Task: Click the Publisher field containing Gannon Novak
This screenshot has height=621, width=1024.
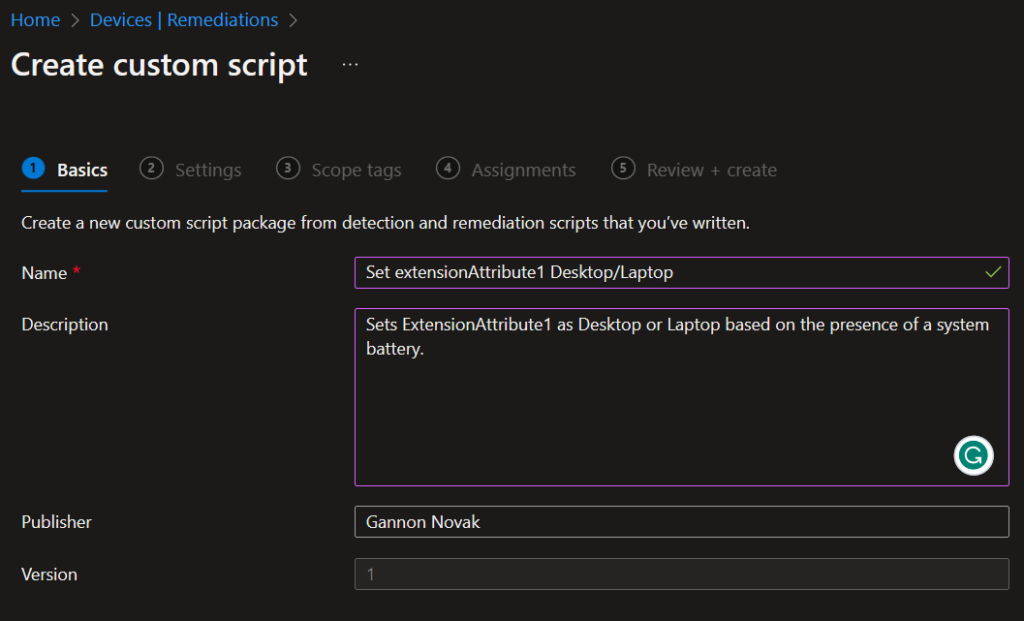Action: click(681, 522)
